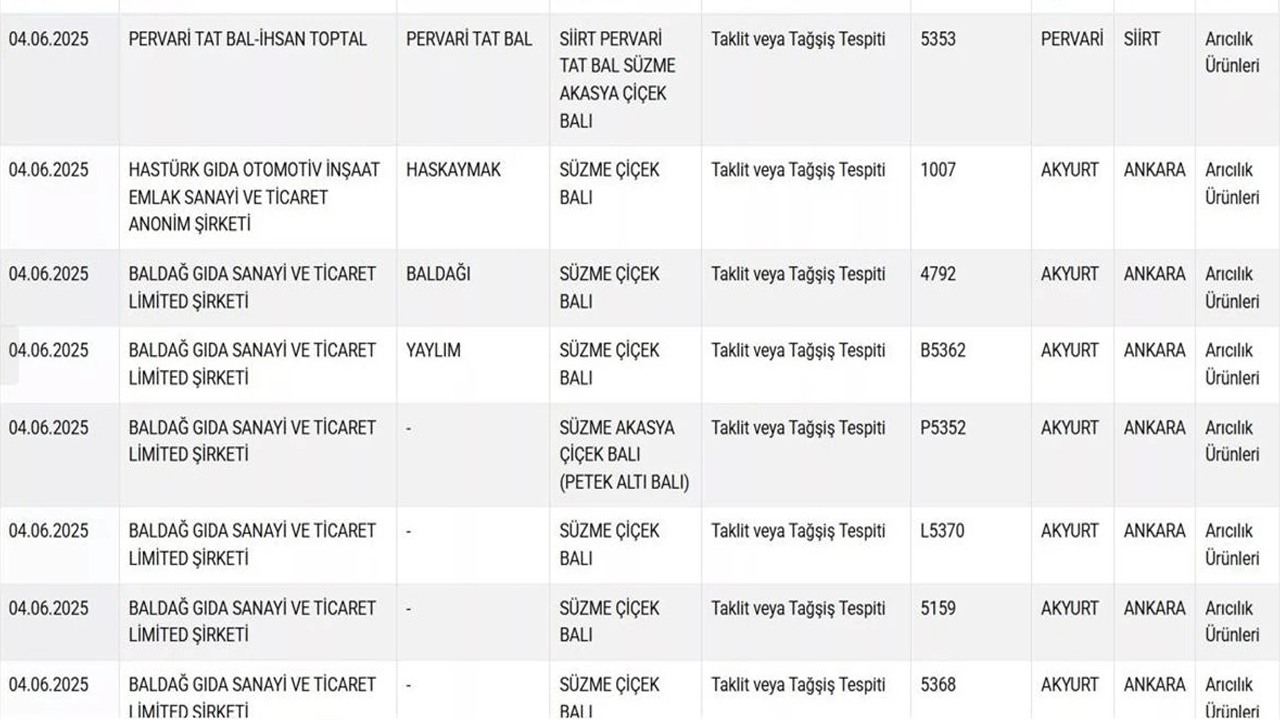This screenshot has height=720, width=1280.
Task: Click Taklit veya Tağşiş Tespiti in the YAYLIM row
Action: (x=798, y=351)
